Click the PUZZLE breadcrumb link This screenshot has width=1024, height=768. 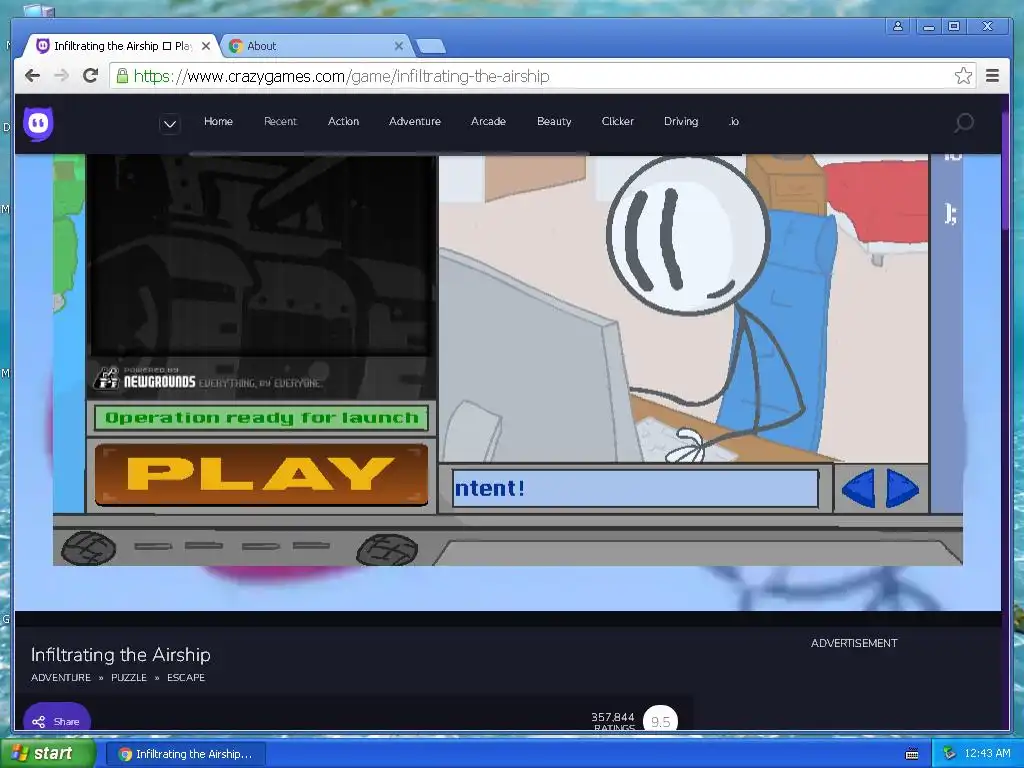point(129,678)
